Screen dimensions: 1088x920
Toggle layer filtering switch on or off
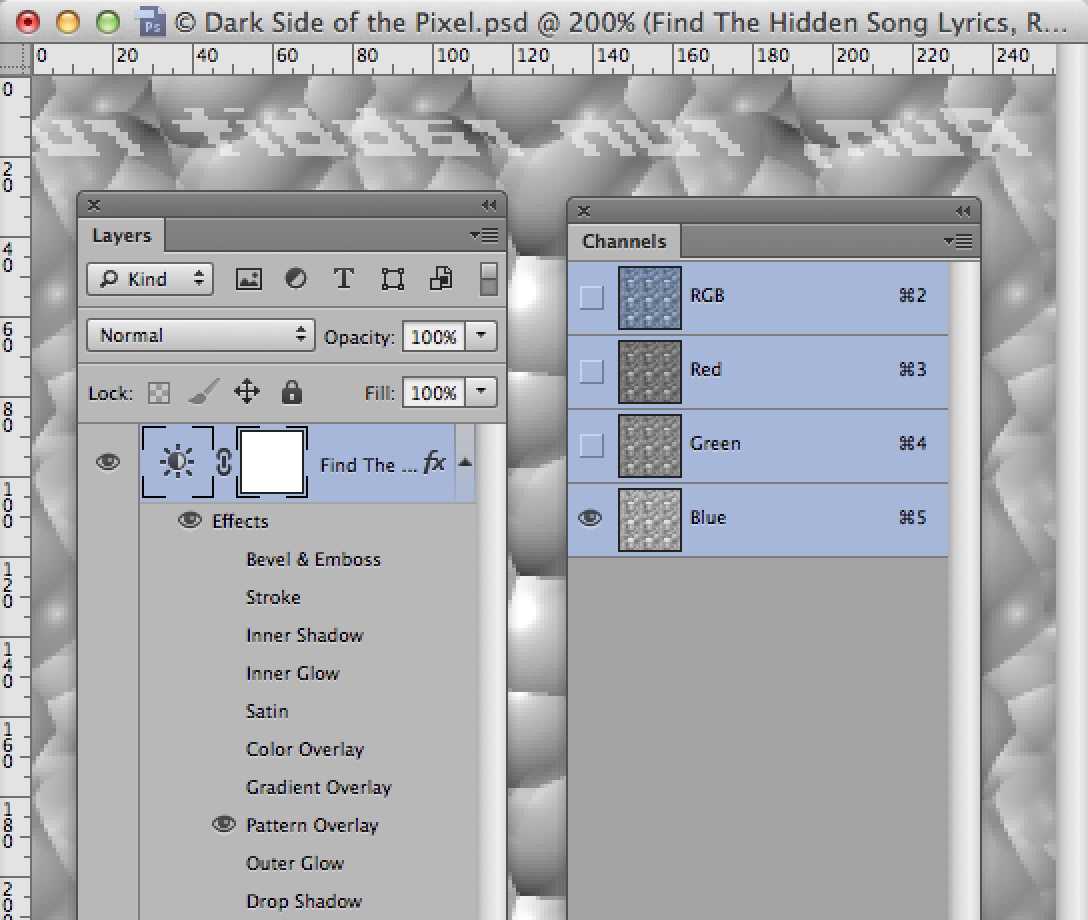[488, 279]
